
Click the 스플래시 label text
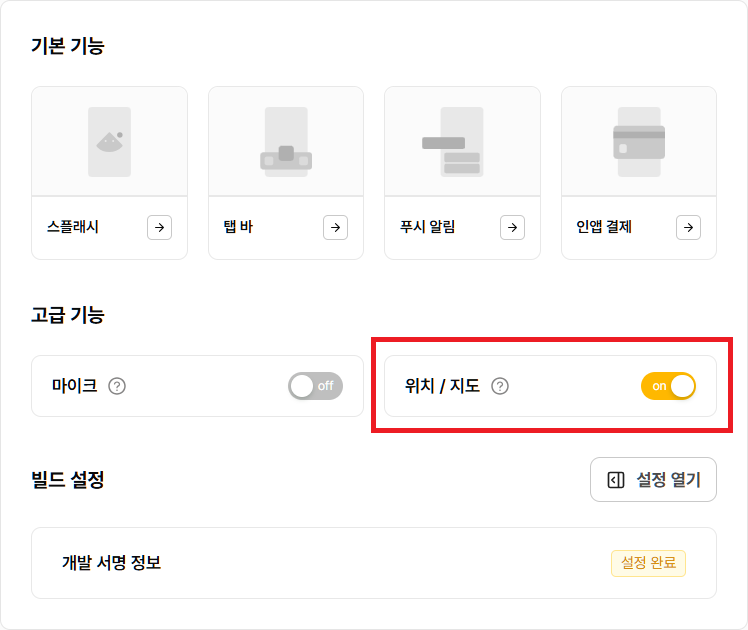(x=73, y=227)
